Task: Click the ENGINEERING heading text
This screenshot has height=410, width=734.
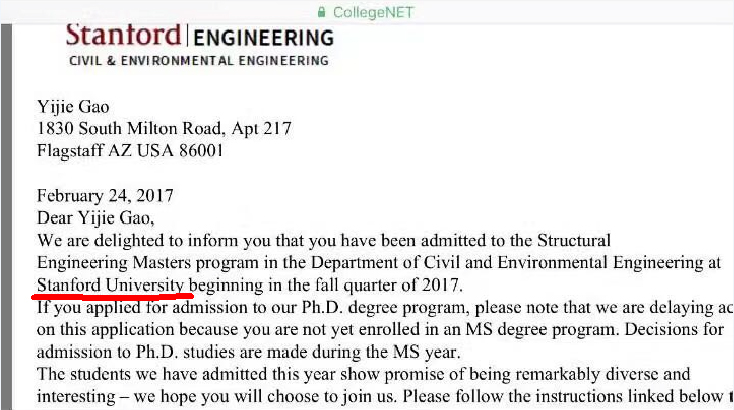Action: pyautogui.click(x=262, y=39)
